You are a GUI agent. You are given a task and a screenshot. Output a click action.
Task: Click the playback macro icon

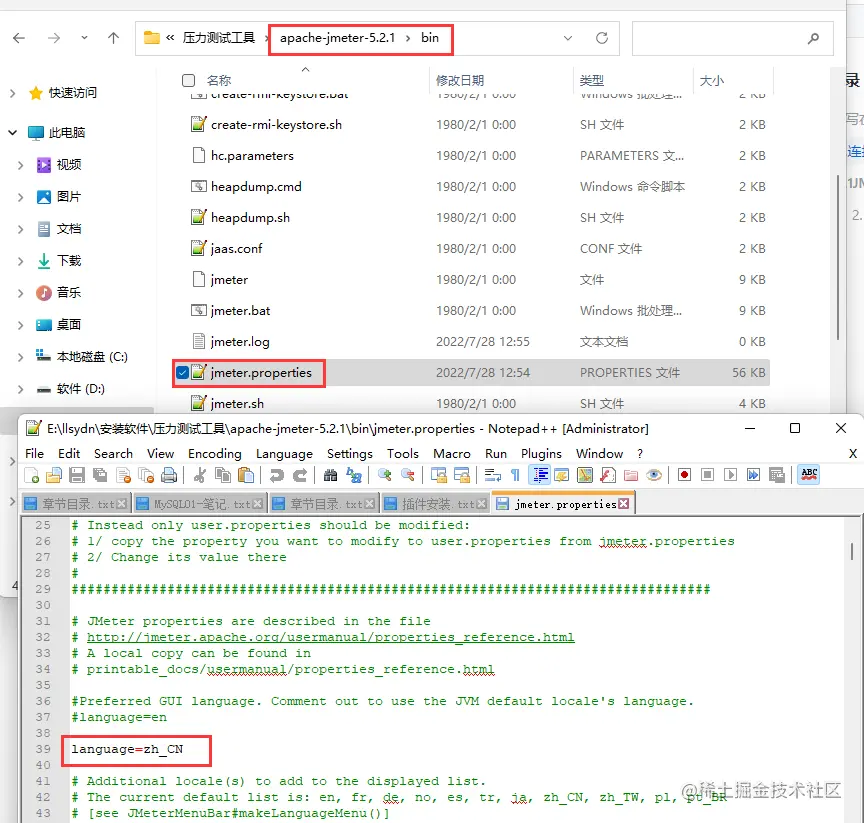pos(731,475)
